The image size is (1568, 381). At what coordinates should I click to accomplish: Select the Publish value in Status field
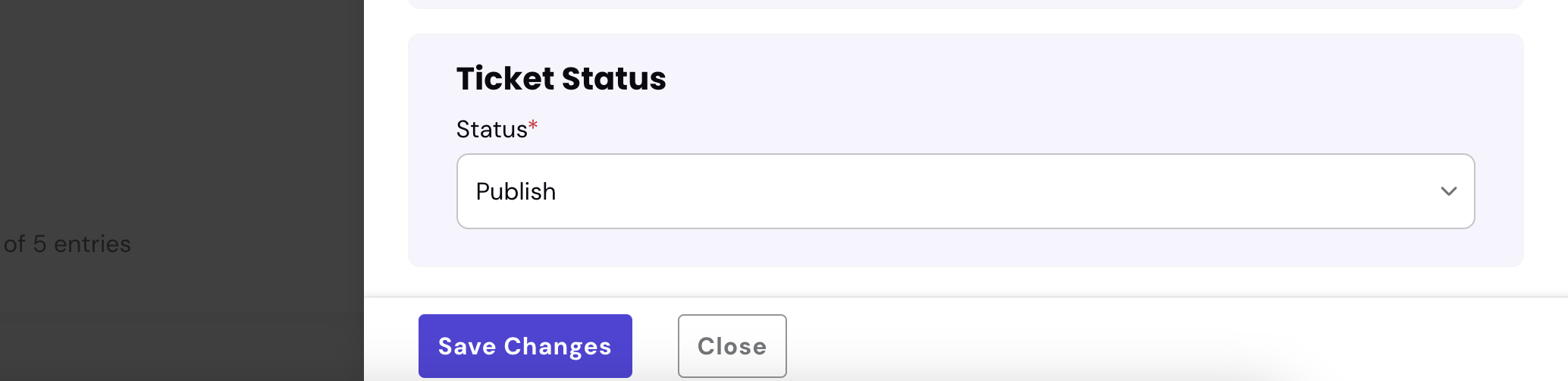(516, 191)
